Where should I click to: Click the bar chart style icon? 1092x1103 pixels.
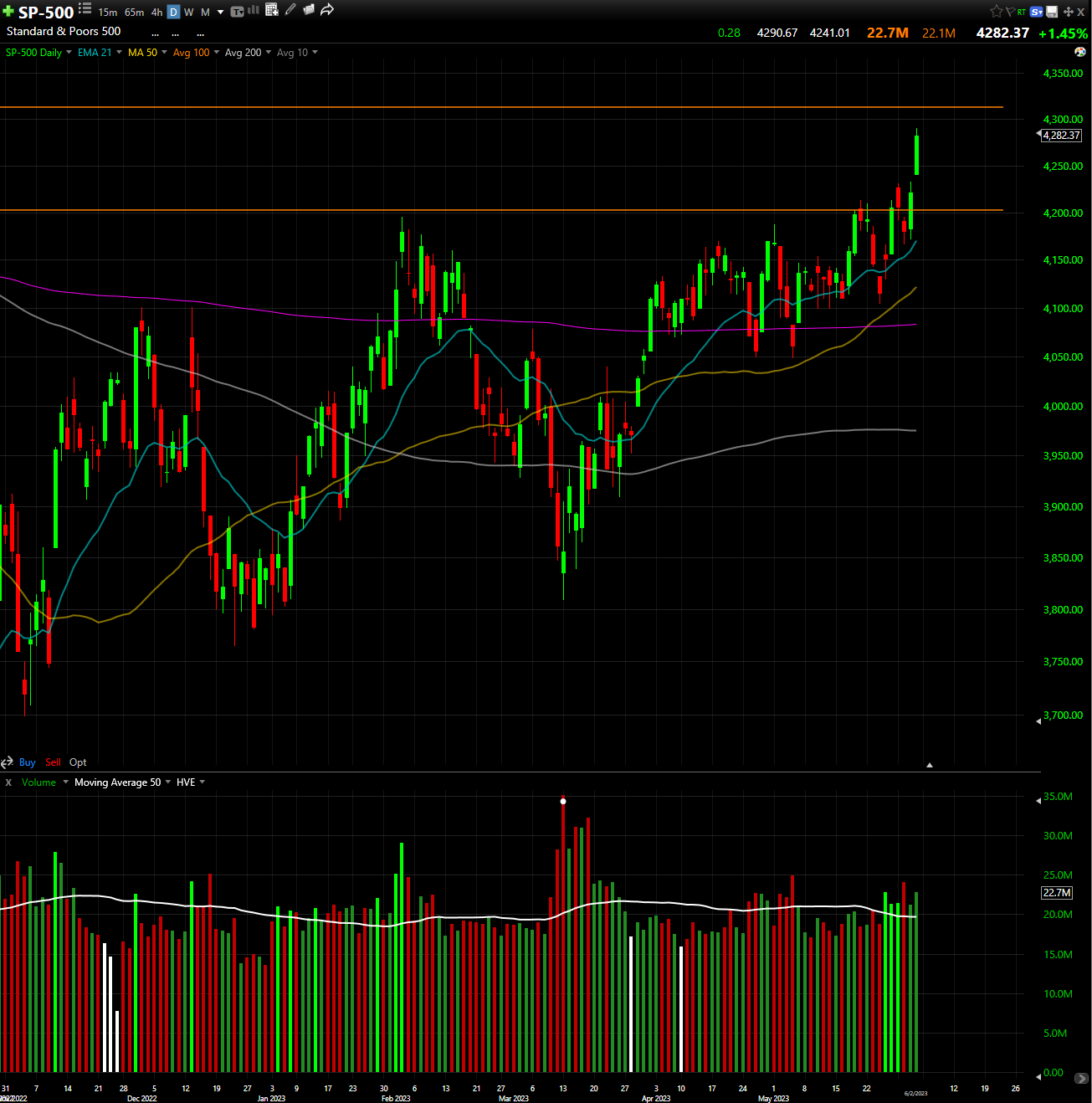point(254,10)
